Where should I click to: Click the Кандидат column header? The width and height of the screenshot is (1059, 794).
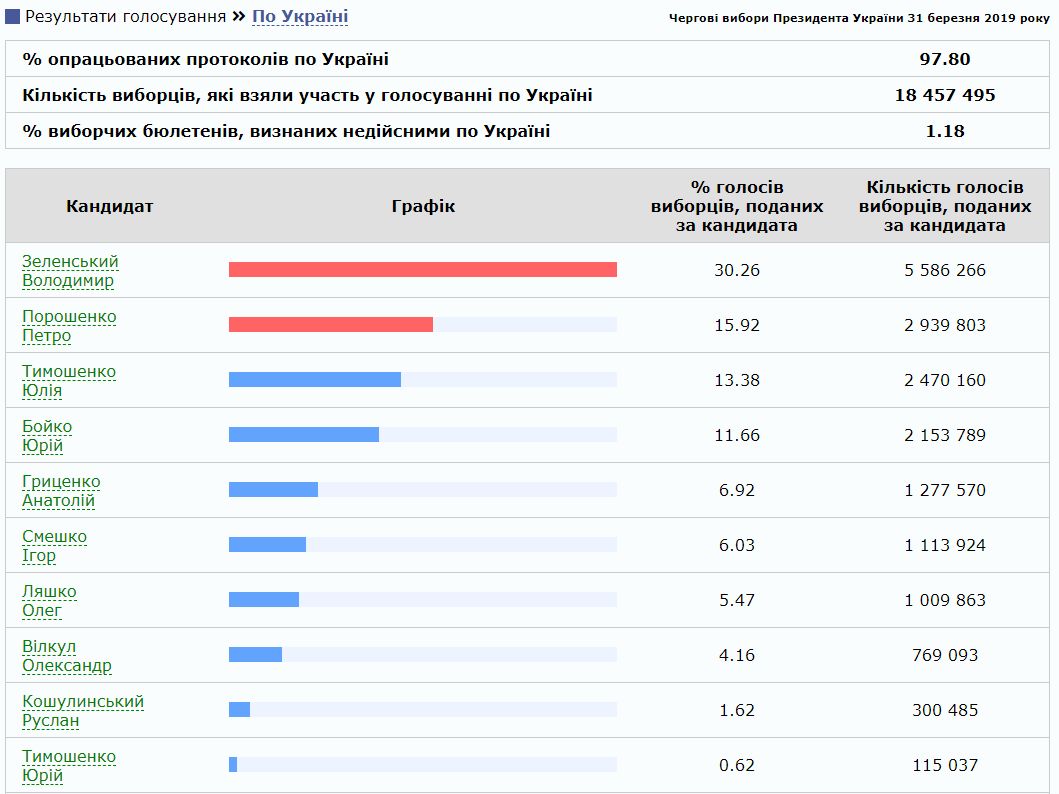110,206
